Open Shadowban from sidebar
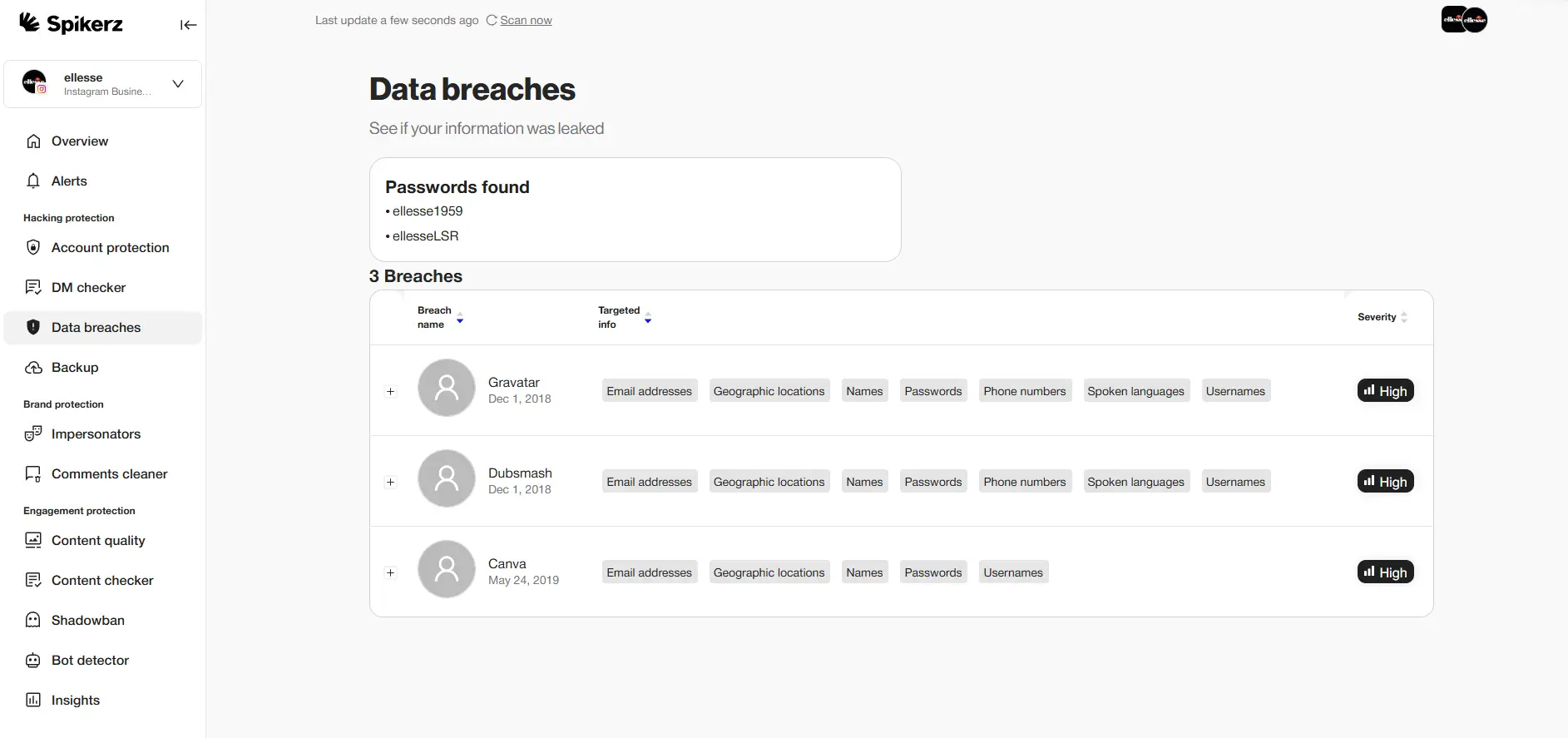 tap(88, 621)
